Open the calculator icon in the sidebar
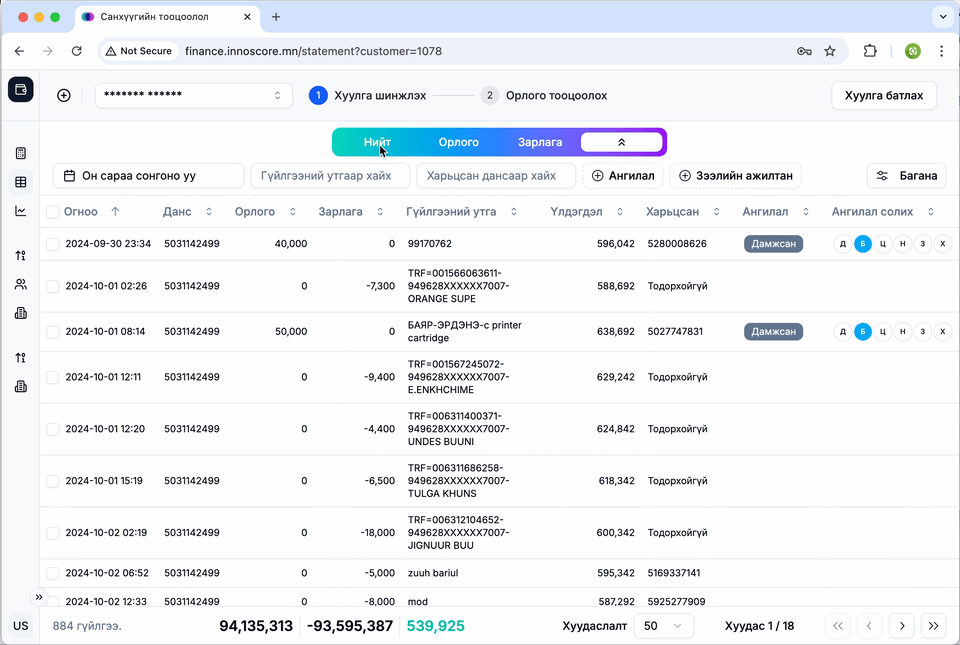 (x=20, y=153)
